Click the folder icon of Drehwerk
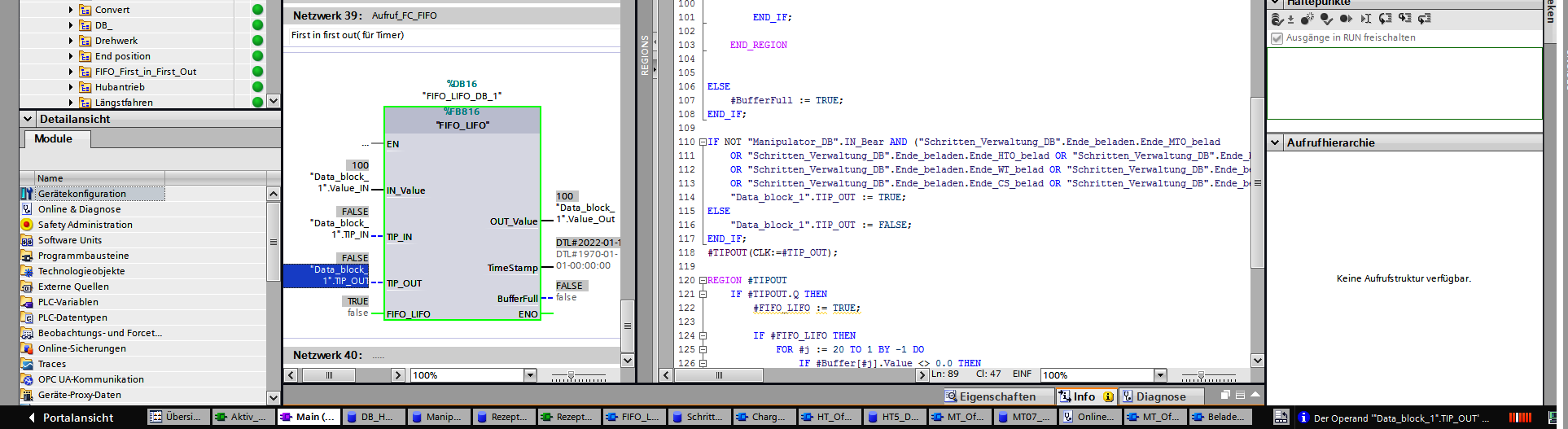 pos(85,41)
